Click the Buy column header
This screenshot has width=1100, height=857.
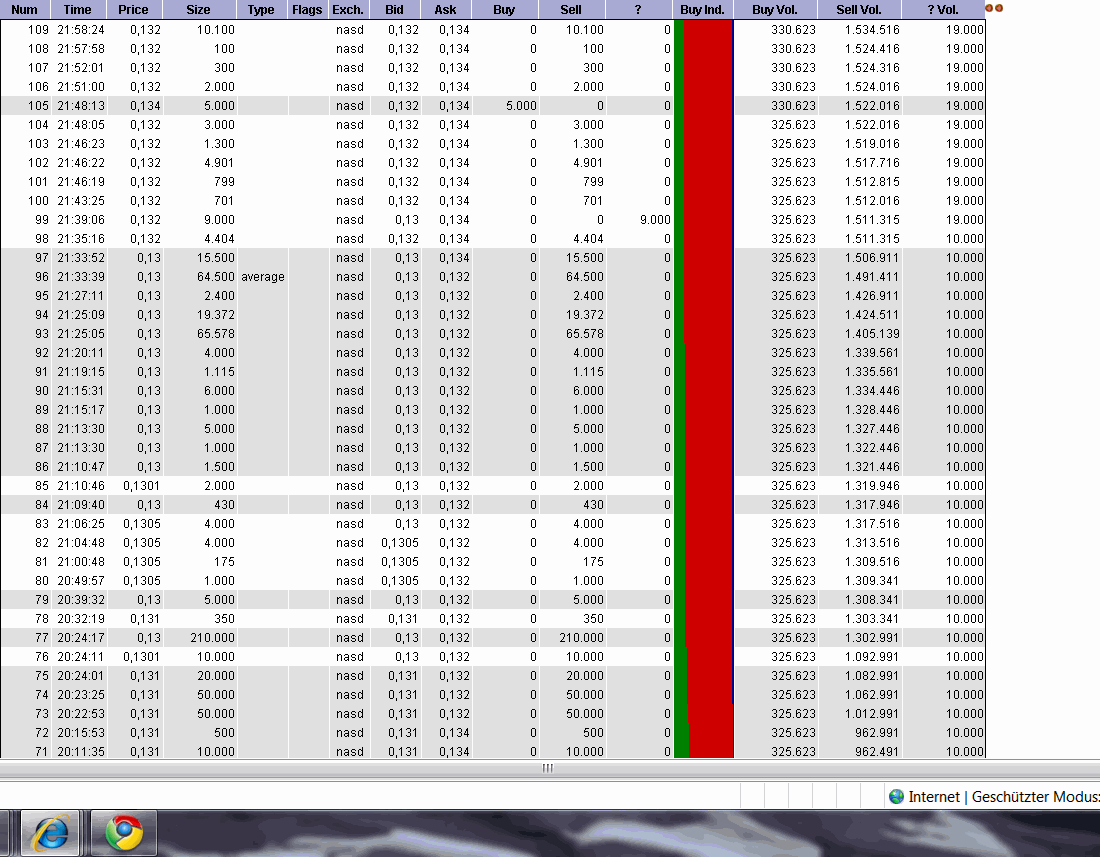click(x=504, y=10)
